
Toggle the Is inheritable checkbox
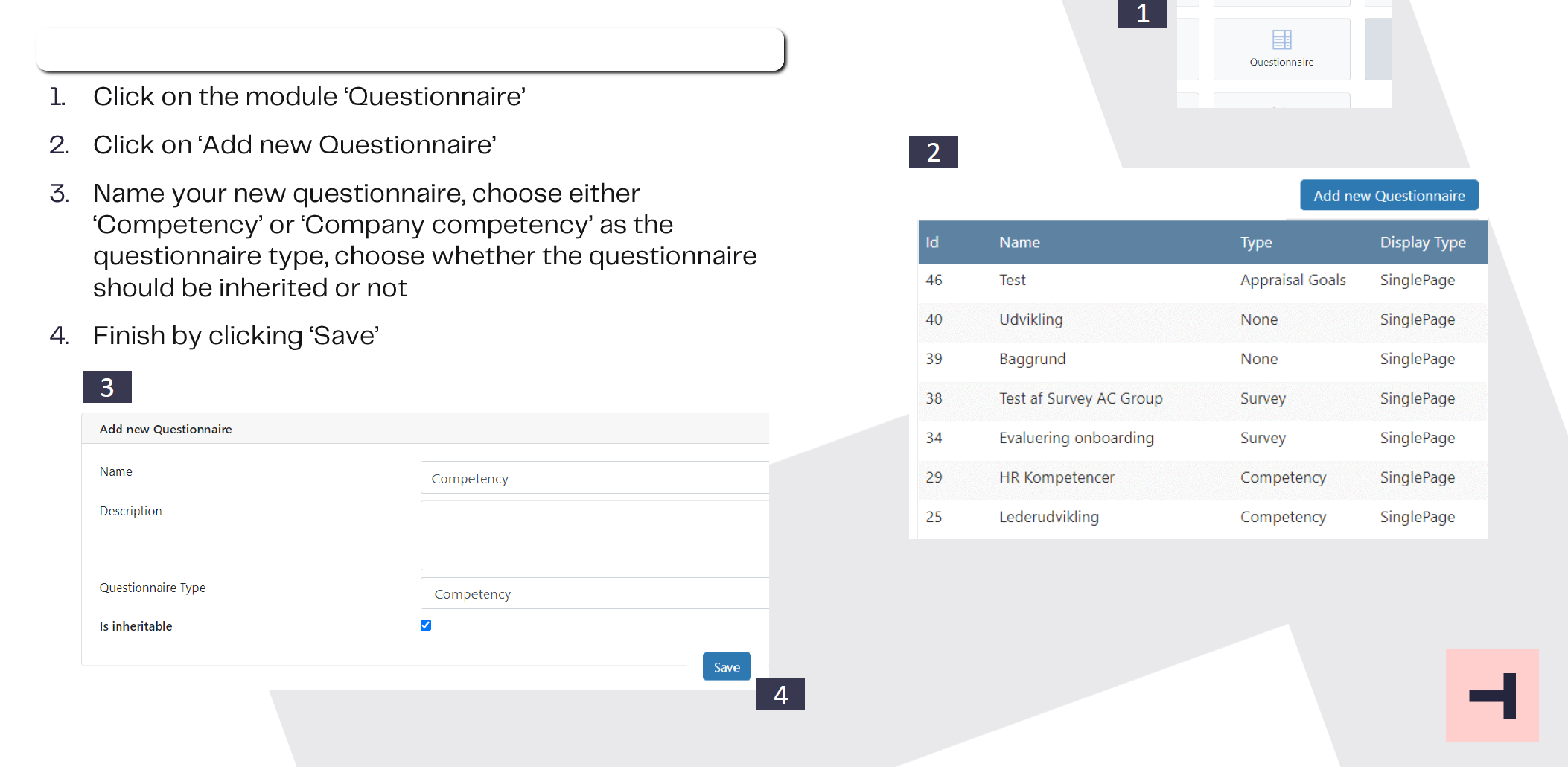tap(426, 625)
